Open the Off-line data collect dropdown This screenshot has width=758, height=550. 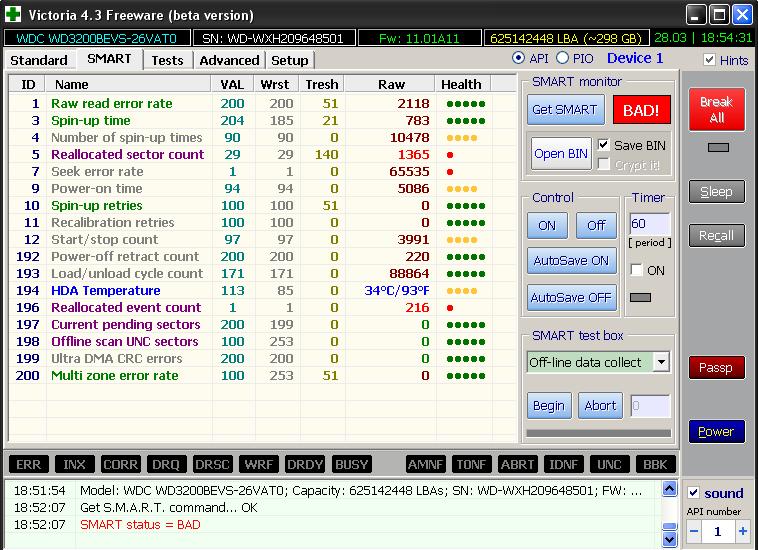pos(661,362)
